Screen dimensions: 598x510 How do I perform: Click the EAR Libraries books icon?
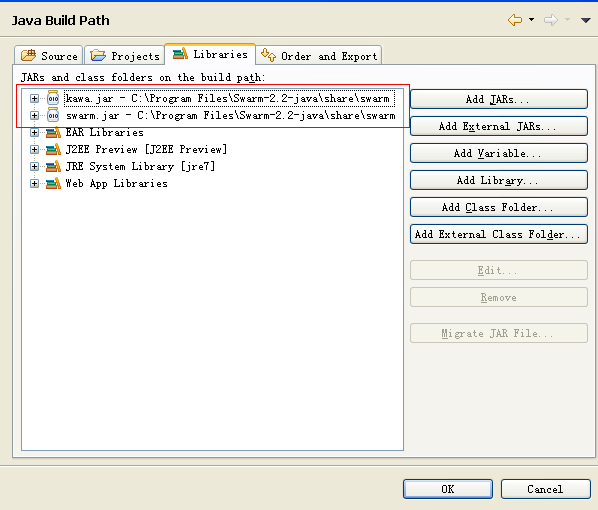tap(53, 132)
